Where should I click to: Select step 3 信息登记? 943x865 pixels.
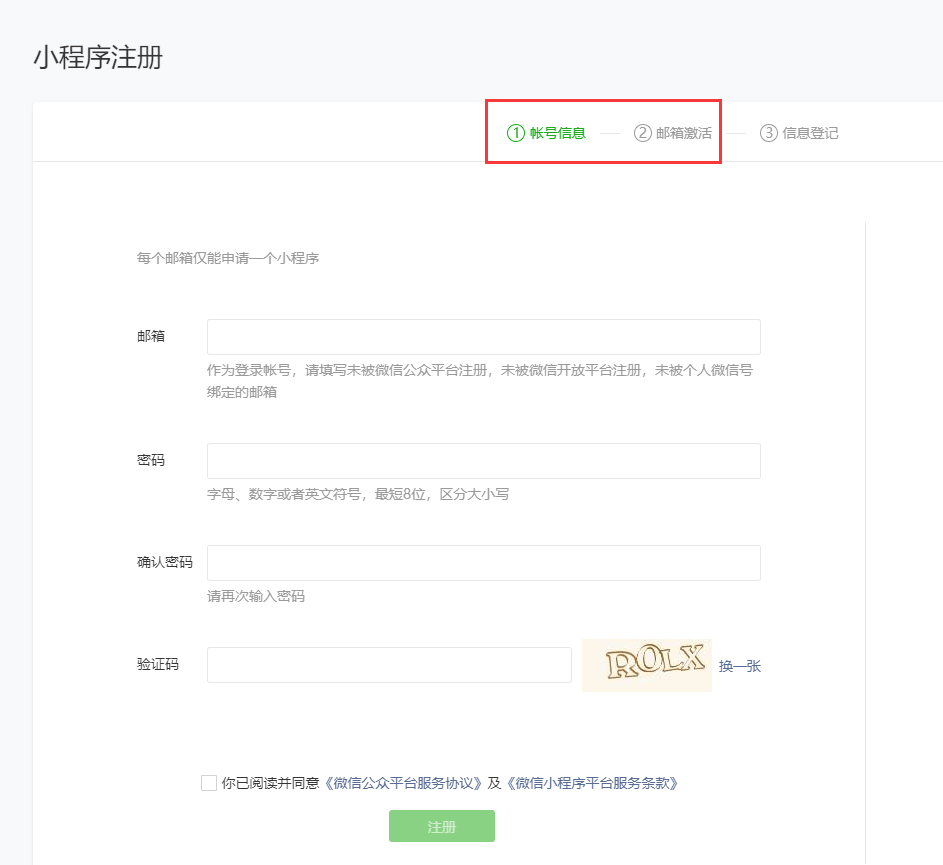coord(799,133)
